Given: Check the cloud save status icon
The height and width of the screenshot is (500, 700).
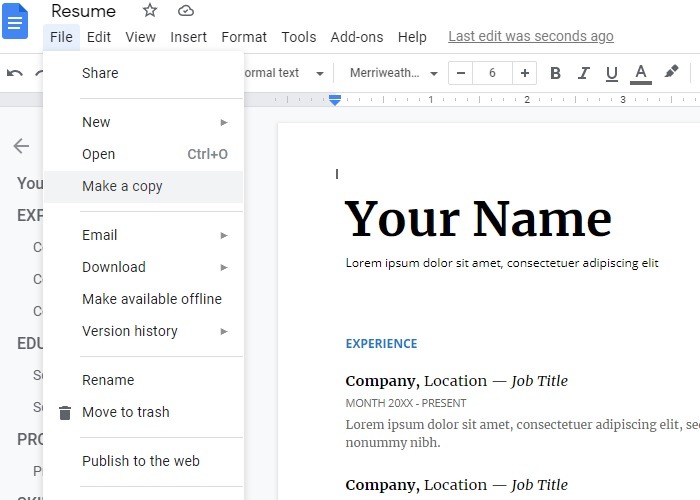Looking at the screenshot, I should point(186,11).
